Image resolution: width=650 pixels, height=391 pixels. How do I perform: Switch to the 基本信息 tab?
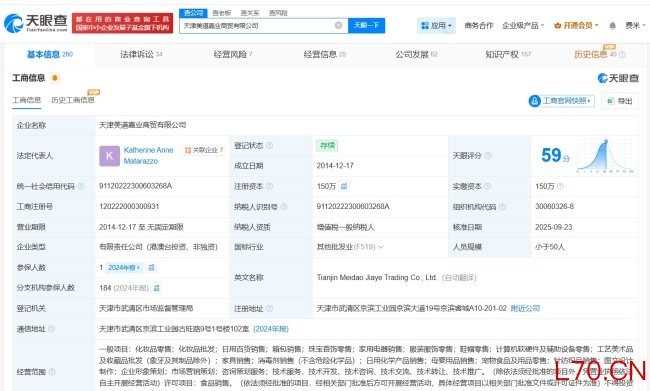coord(50,54)
